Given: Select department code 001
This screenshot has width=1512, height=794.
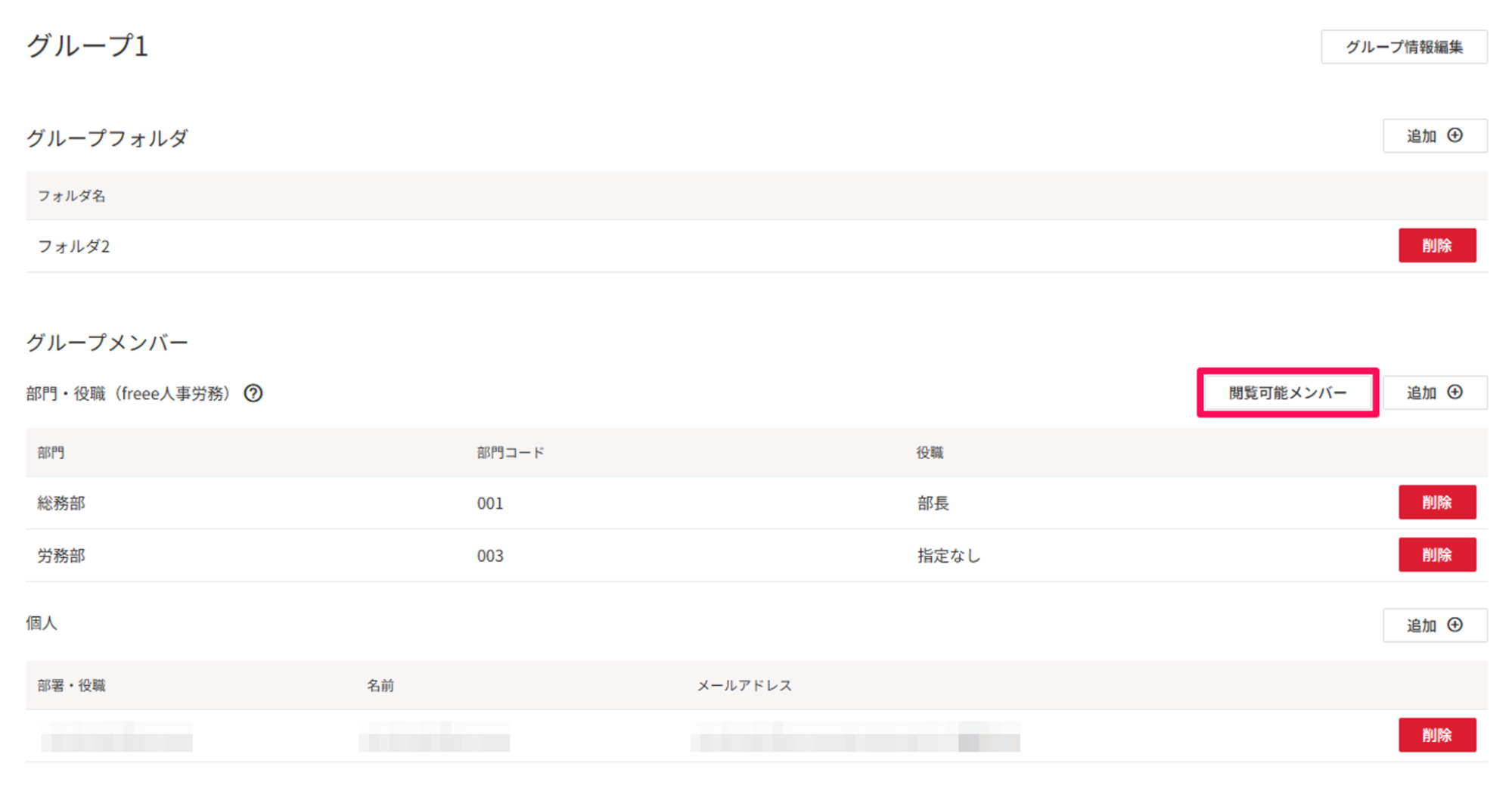Looking at the screenshot, I should 490,504.
